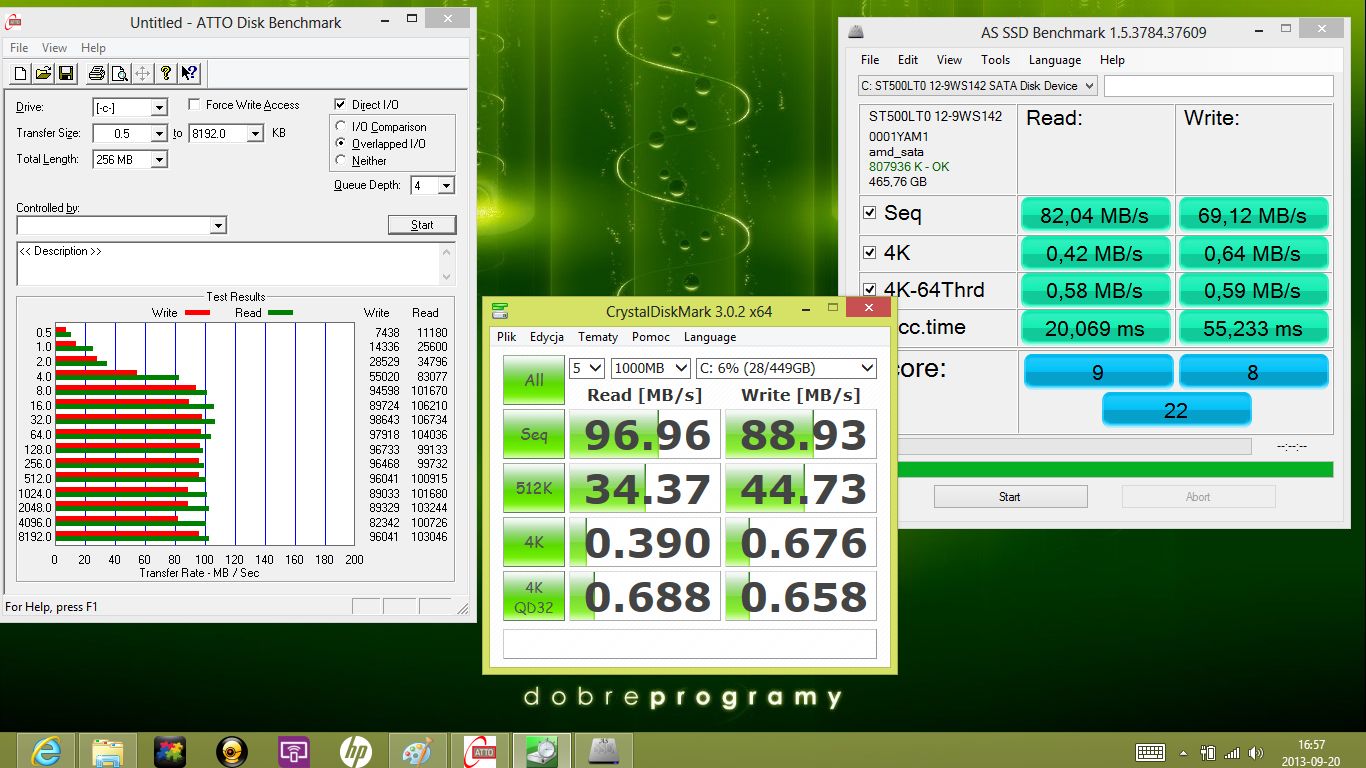Screen dimensions: 1366x768
Task: Open the Total Length dropdown
Action: (x=159, y=159)
